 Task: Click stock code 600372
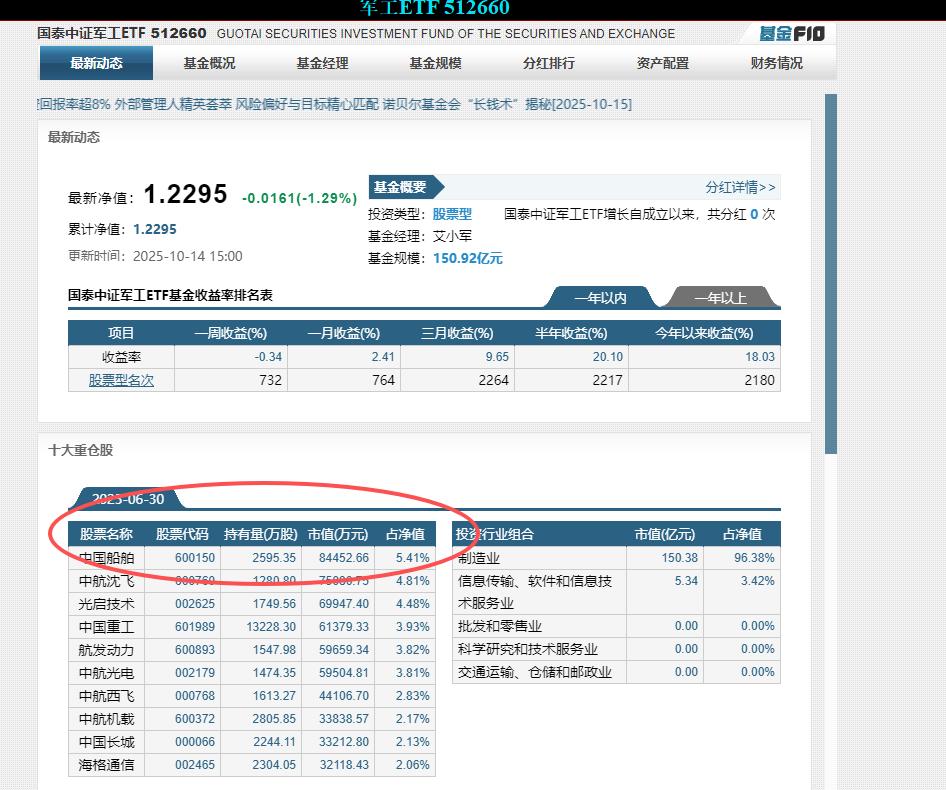[x=194, y=718]
